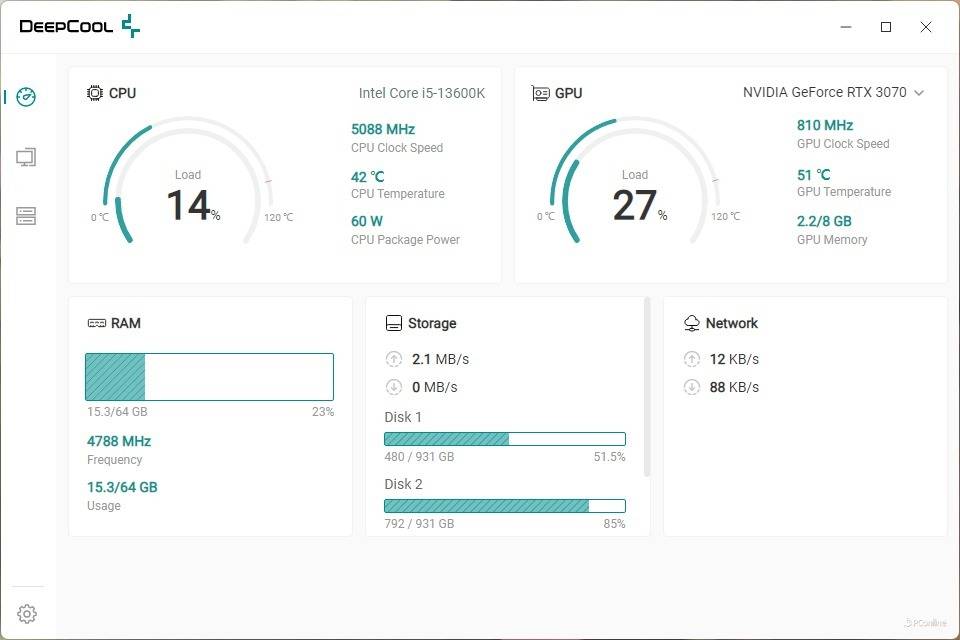Image resolution: width=960 pixels, height=640 pixels.
Task: Click the teal 15.3/64 GB usage value
Action: click(122, 488)
